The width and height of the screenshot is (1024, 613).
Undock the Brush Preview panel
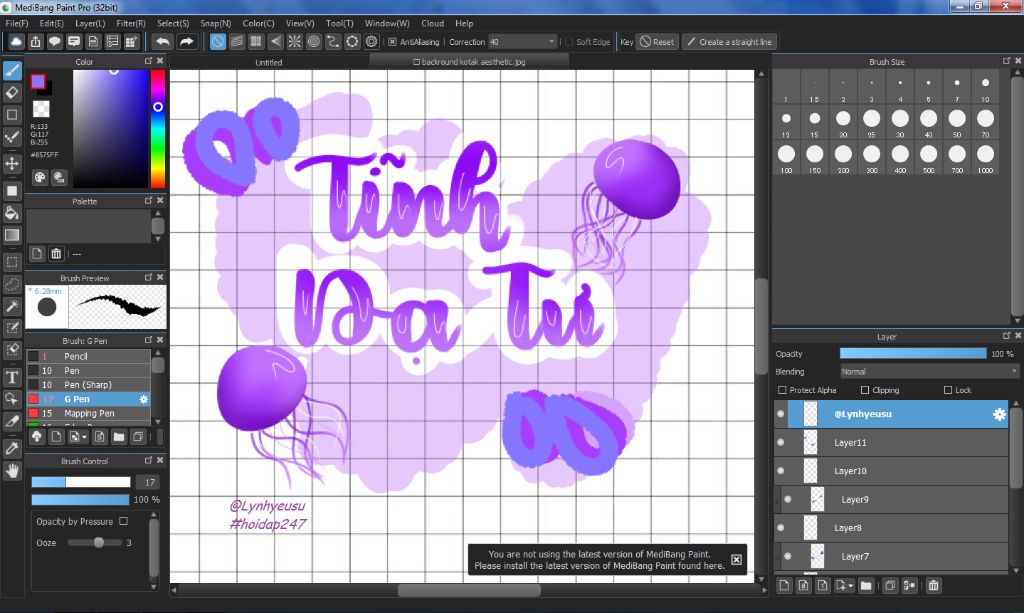point(148,277)
